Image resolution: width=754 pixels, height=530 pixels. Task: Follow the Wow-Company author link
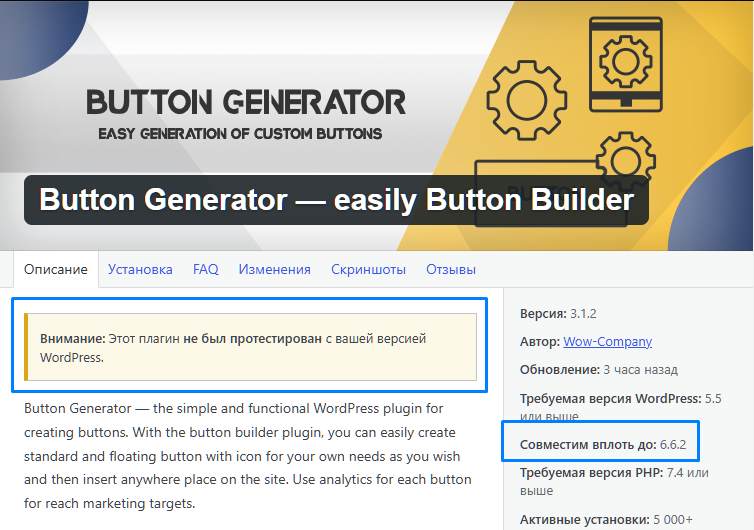(607, 341)
